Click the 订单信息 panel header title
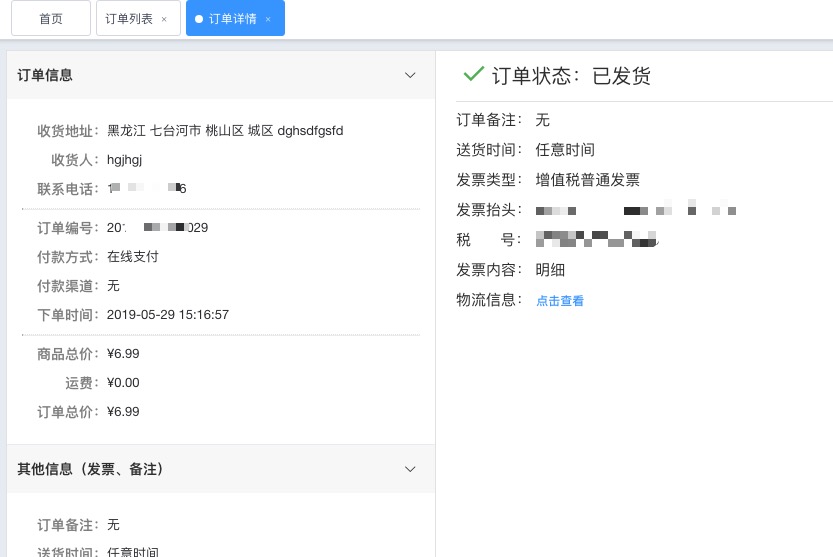The width and height of the screenshot is (833, 557). tap(45, 75)
